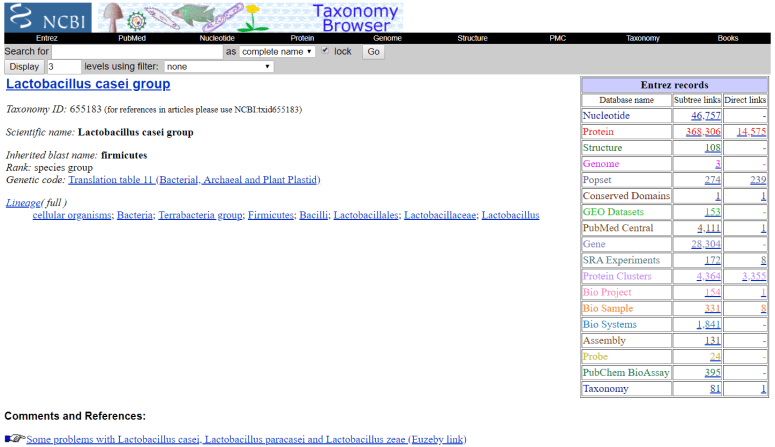Click the Display button
The width and height of the screenshot is (775, 447).
tap(24, 66)
